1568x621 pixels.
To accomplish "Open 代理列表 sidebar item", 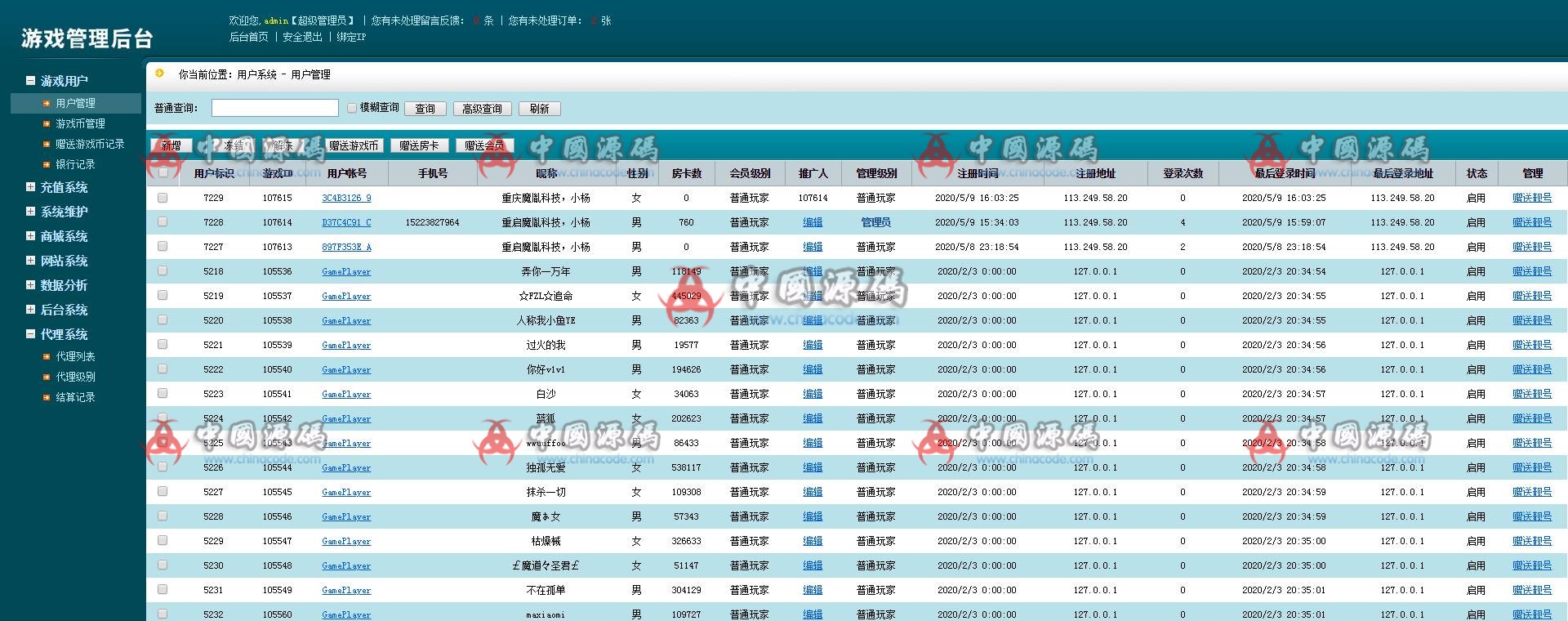I will tap(75, 356).
